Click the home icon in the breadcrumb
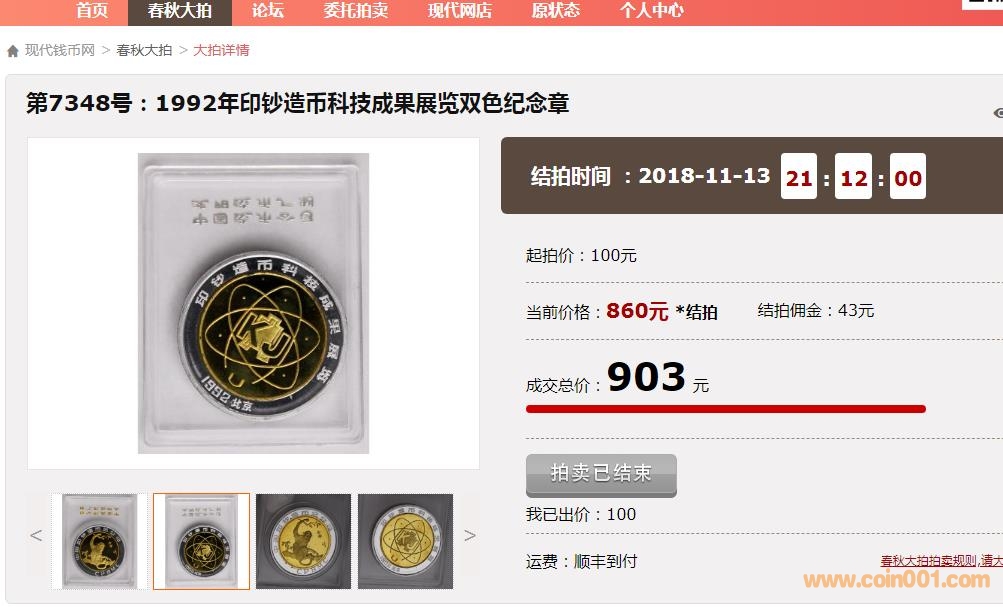This screenshot has height=607, width=1003. 13,51
